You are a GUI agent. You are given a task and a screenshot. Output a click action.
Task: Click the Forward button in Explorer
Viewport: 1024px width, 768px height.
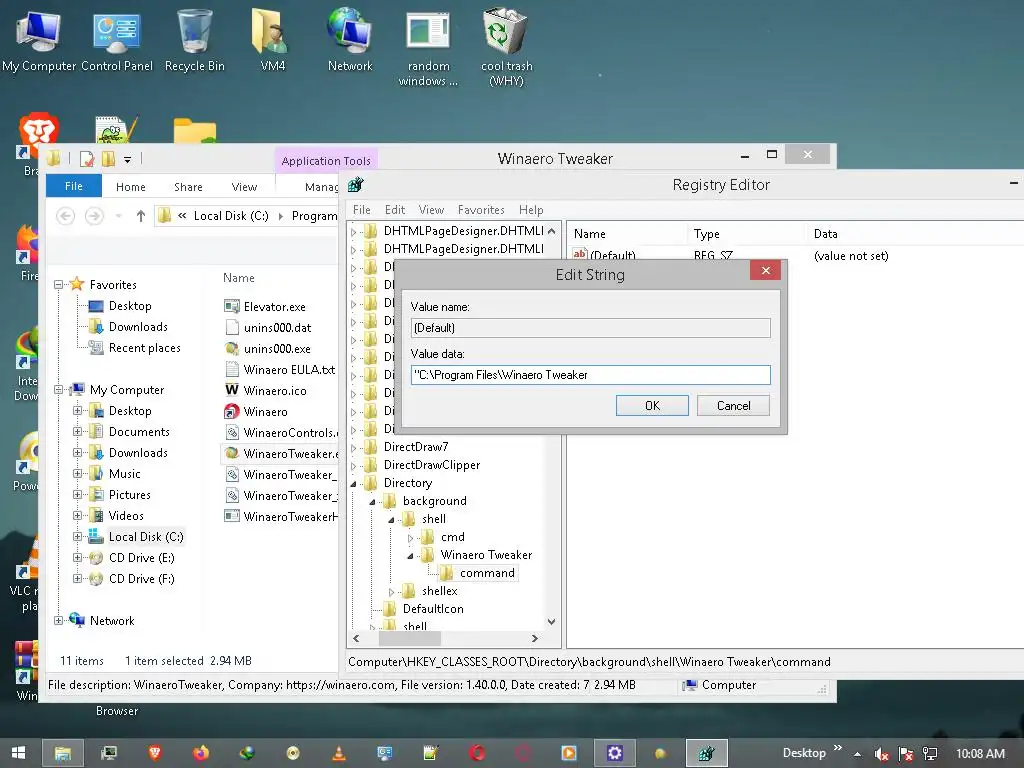(x=94, y=216)
